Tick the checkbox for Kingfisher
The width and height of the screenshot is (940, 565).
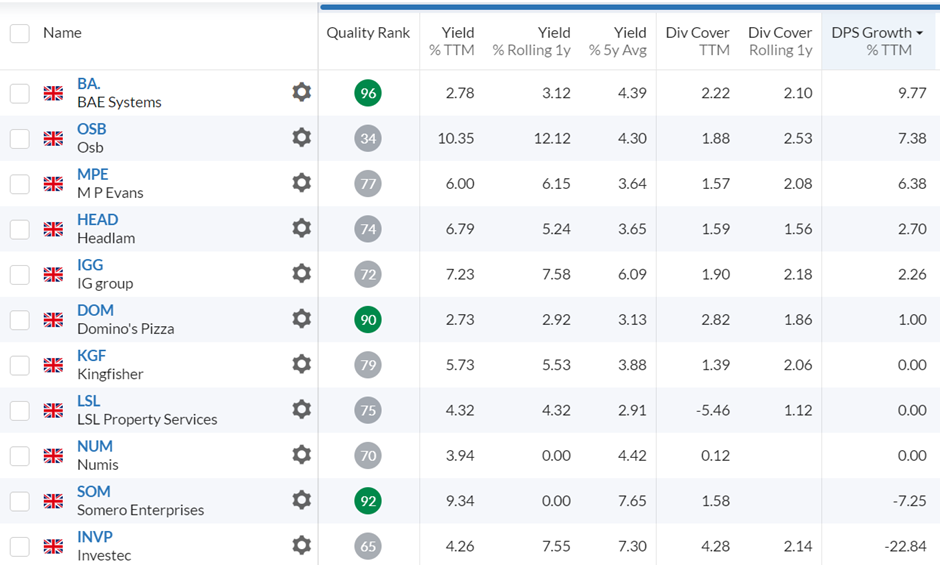point(20,365)
